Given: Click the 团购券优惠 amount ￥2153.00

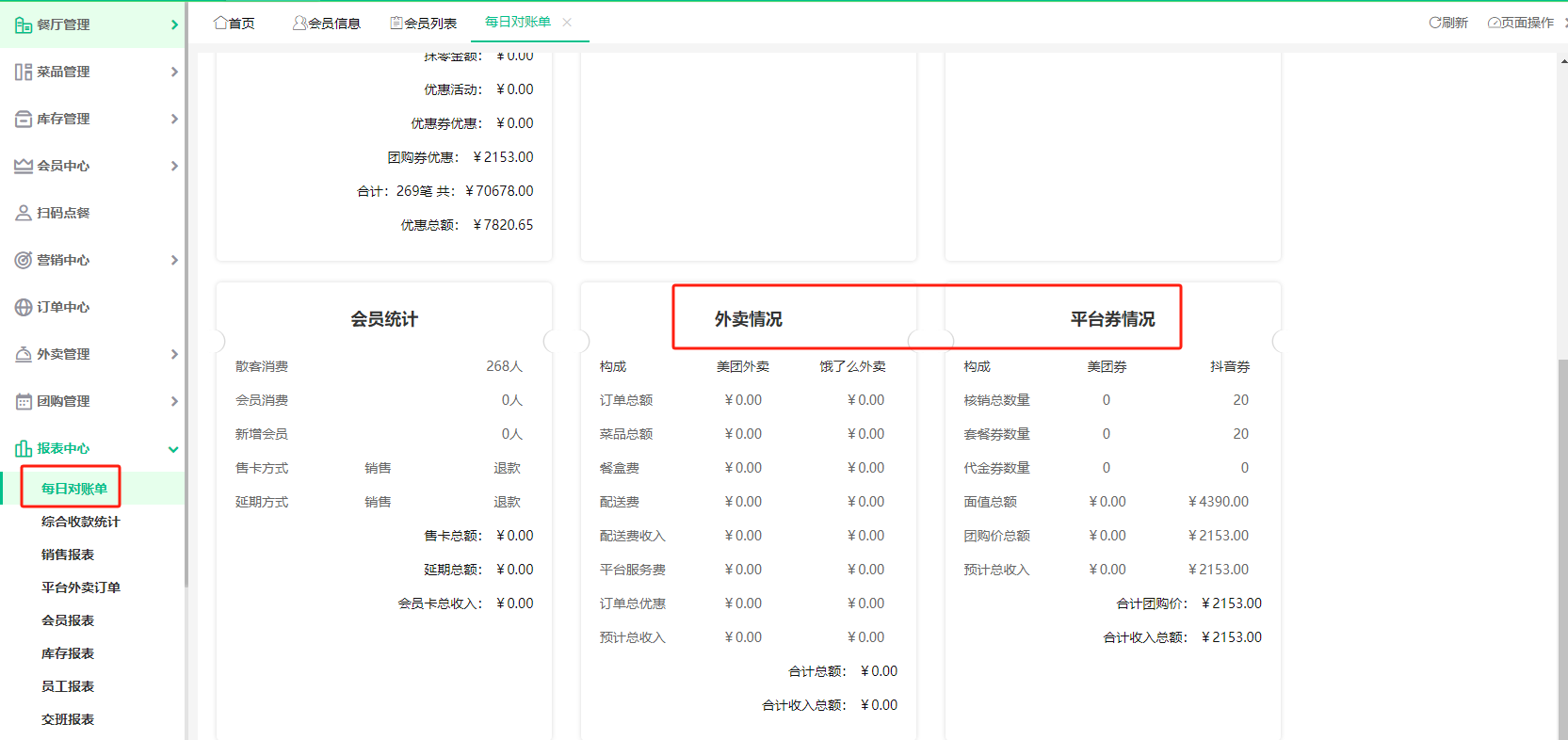Looking at the screenshot, I should tap(503, 157).
